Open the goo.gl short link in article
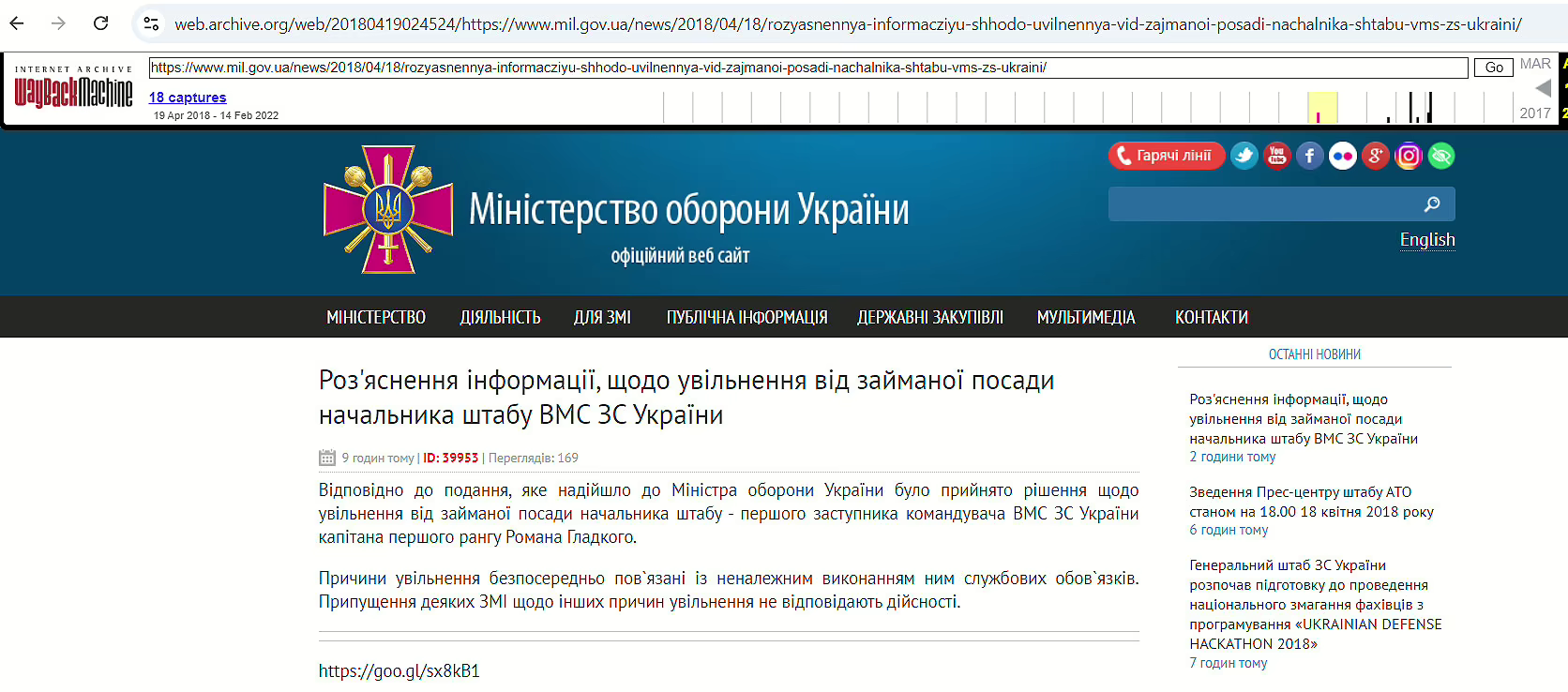 [400, 671]
